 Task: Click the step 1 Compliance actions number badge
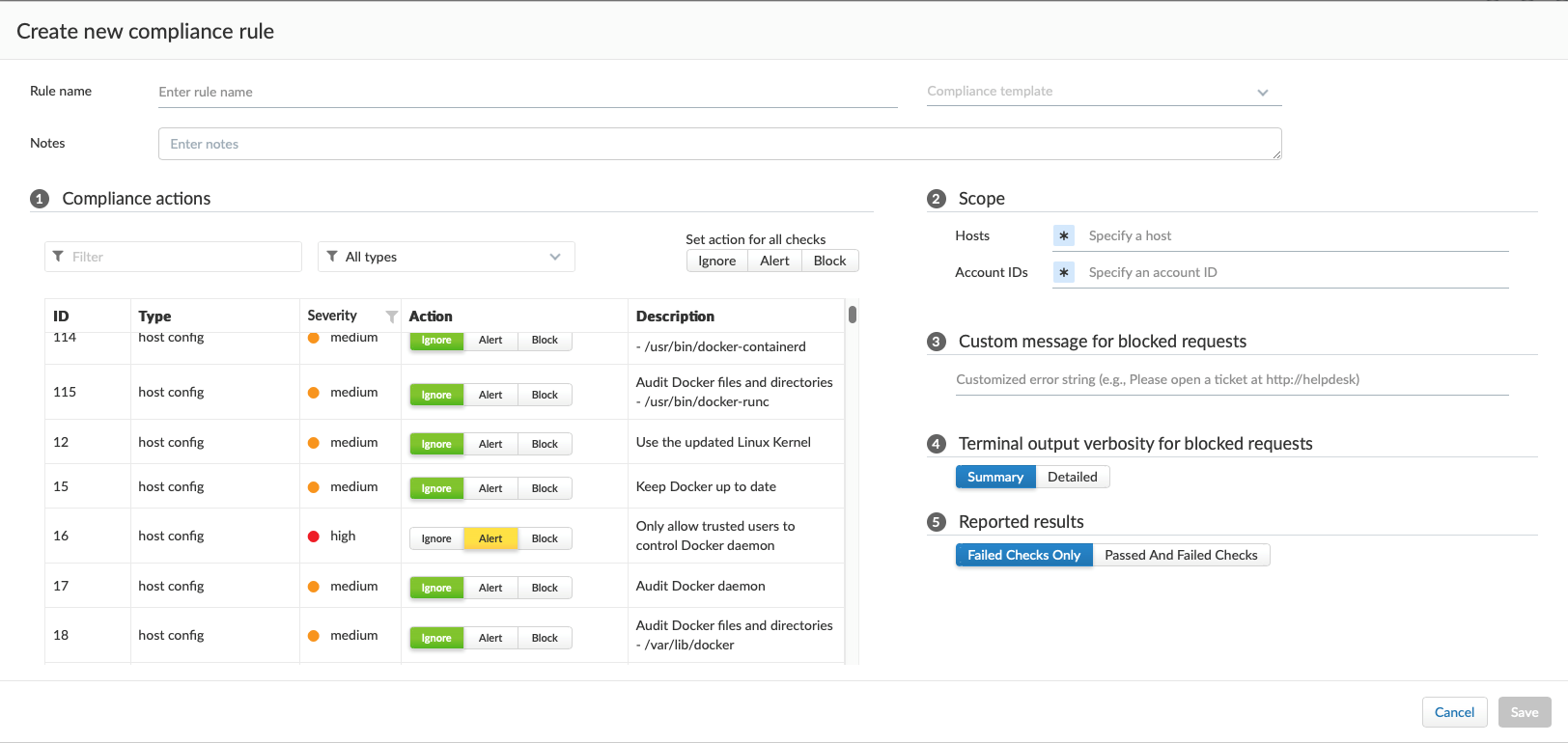click(x=40, y=199)
